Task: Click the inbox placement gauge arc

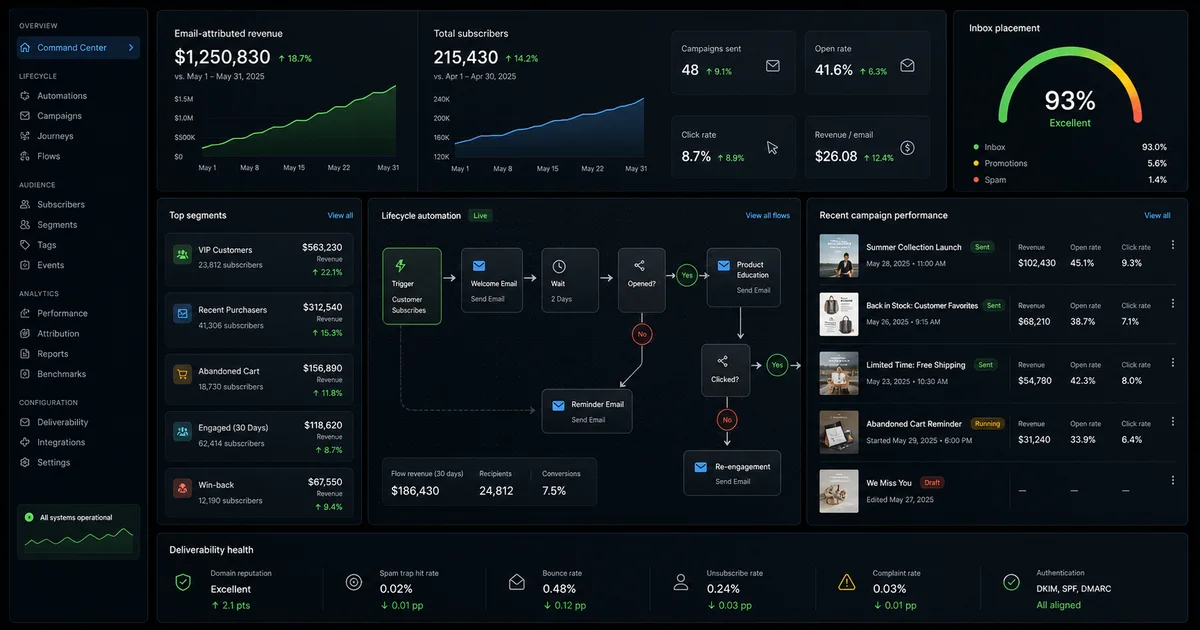Action: click(x=1070, y=86)
